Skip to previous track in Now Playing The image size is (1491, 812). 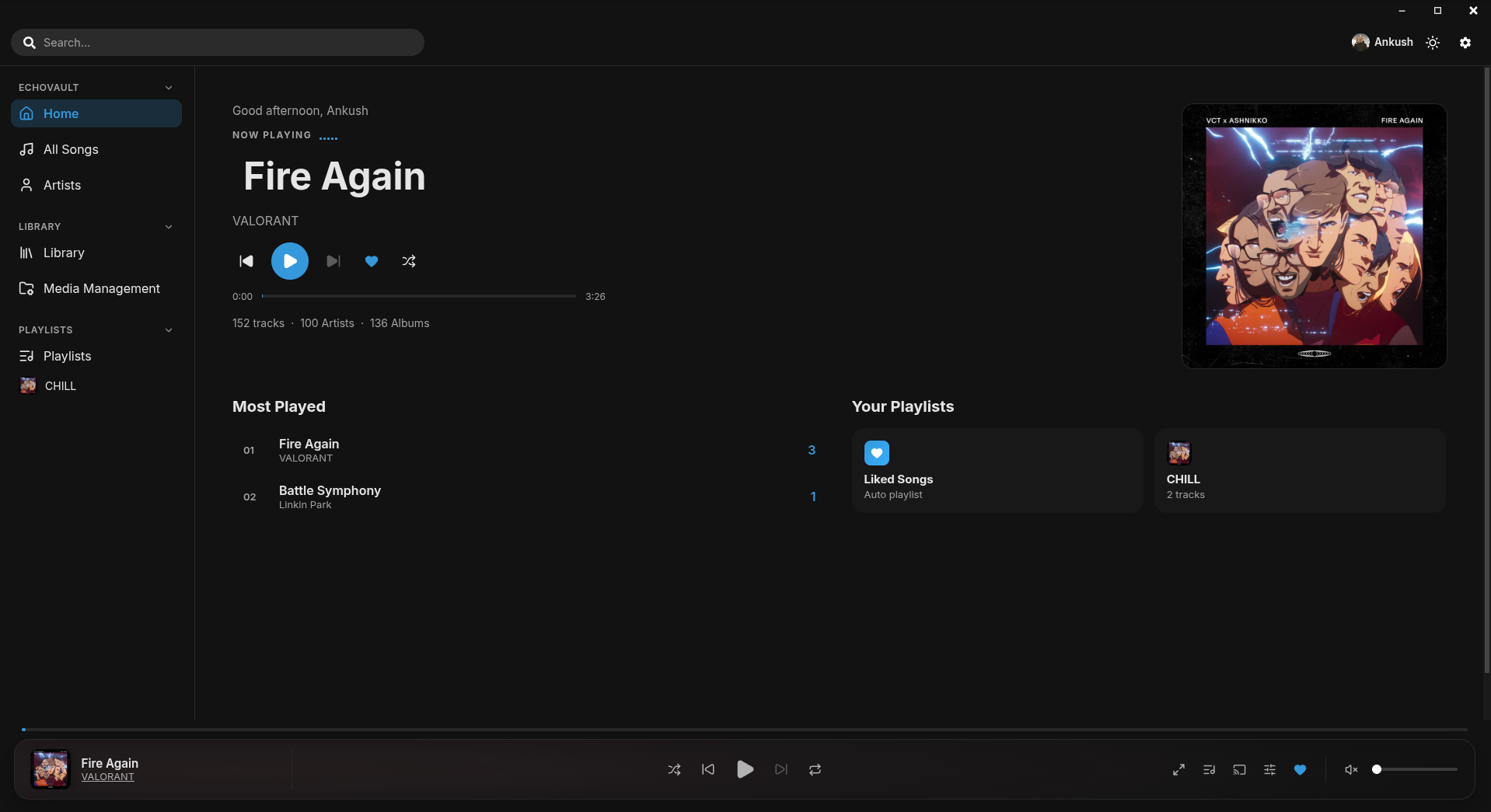(x=246, y=261)
